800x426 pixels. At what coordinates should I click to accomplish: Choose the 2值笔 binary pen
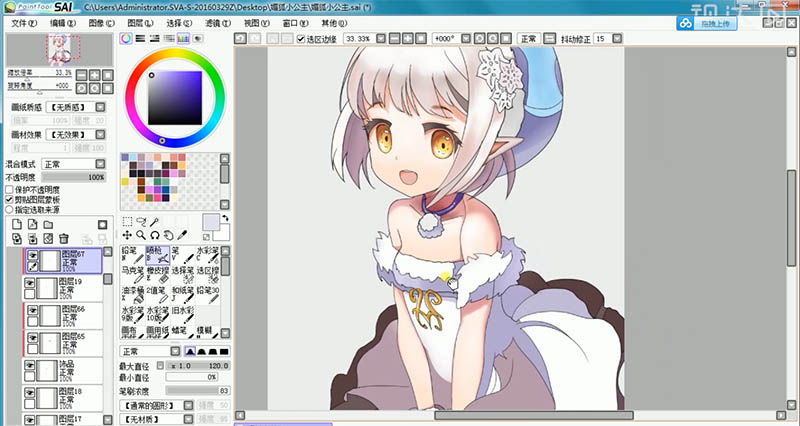coord(158,294)
